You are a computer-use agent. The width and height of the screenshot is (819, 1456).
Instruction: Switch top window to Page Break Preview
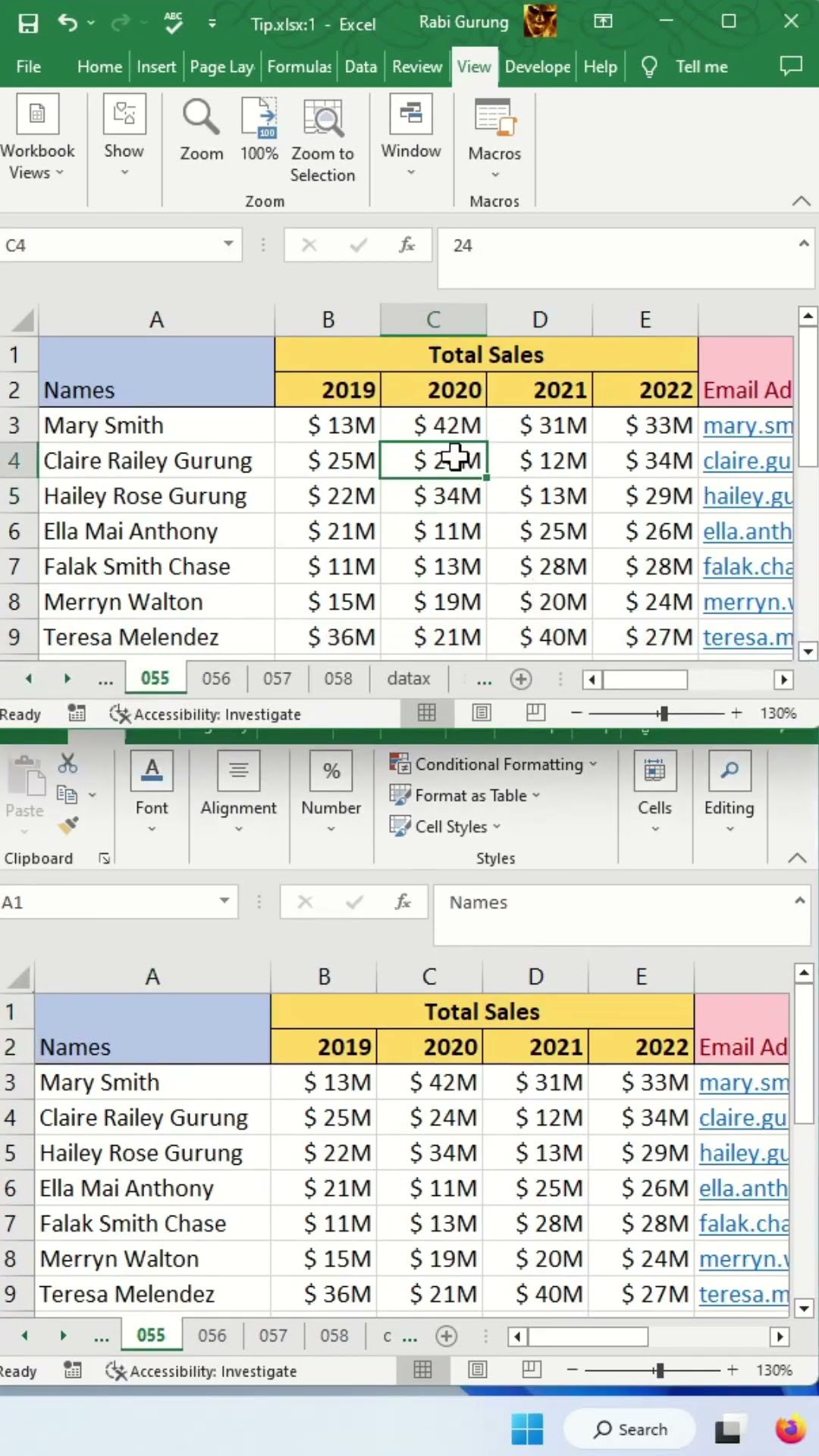pyautogui.click(x=535, y=713)
